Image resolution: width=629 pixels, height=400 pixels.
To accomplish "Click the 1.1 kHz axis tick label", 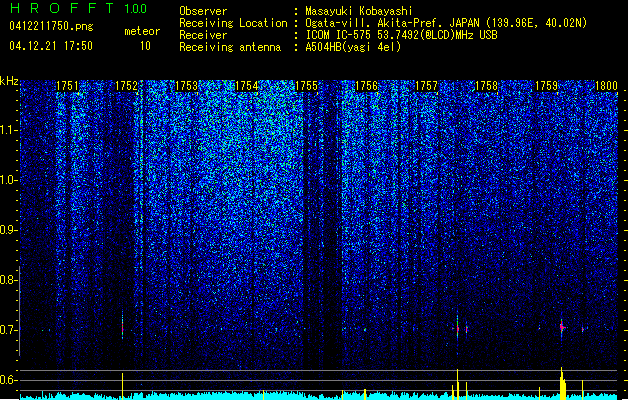I will point(7,130).
